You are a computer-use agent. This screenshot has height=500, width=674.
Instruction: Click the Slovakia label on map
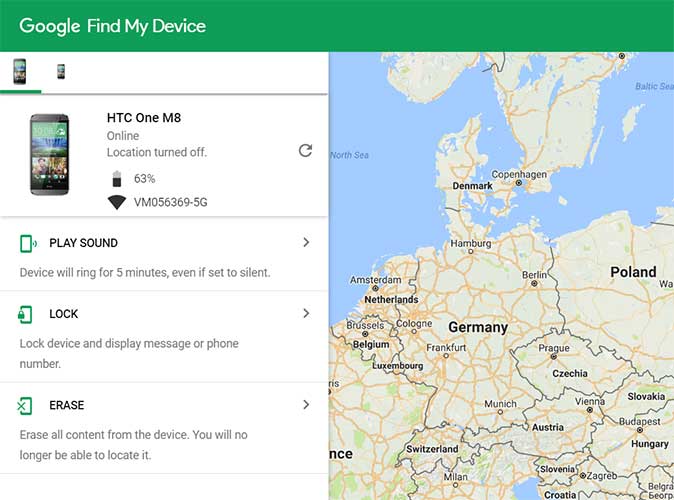tap(646, 396)
